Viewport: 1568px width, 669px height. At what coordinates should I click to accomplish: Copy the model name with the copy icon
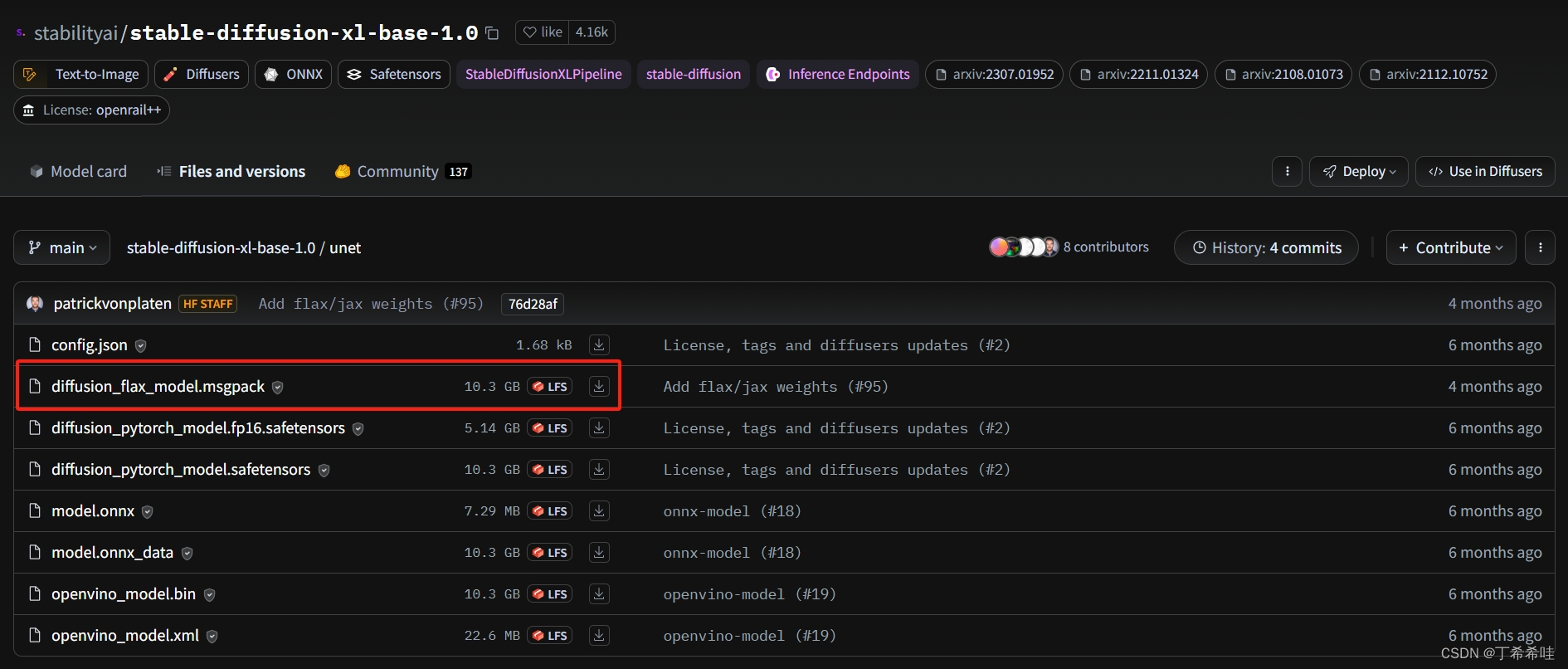pos(492,33)
